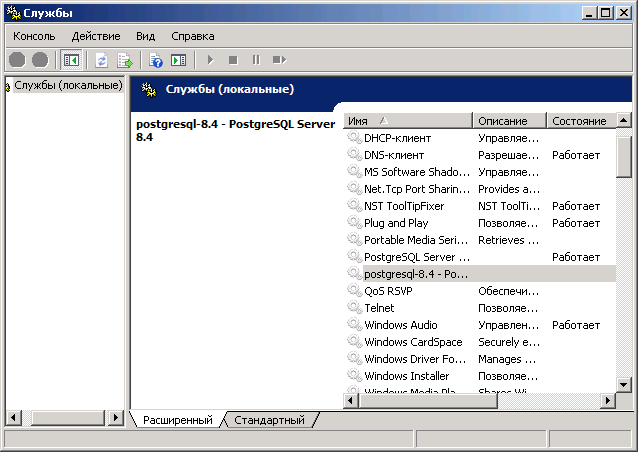The height and width of the screenshot is (452, 638).
Task: Click the tree pane scrollbar right arrow
Action: (116, 417)
